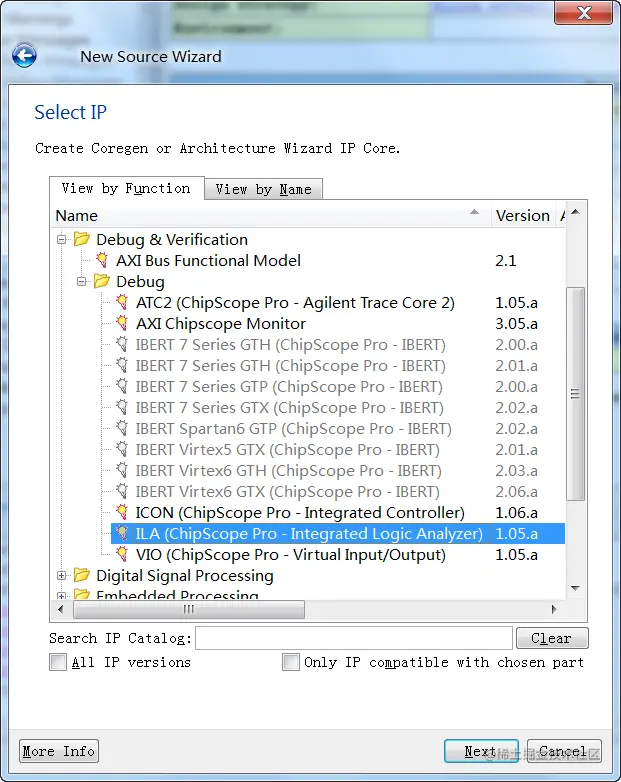Click the scroll down arrow of IP list
621x782 pixels.
(576, 588)
